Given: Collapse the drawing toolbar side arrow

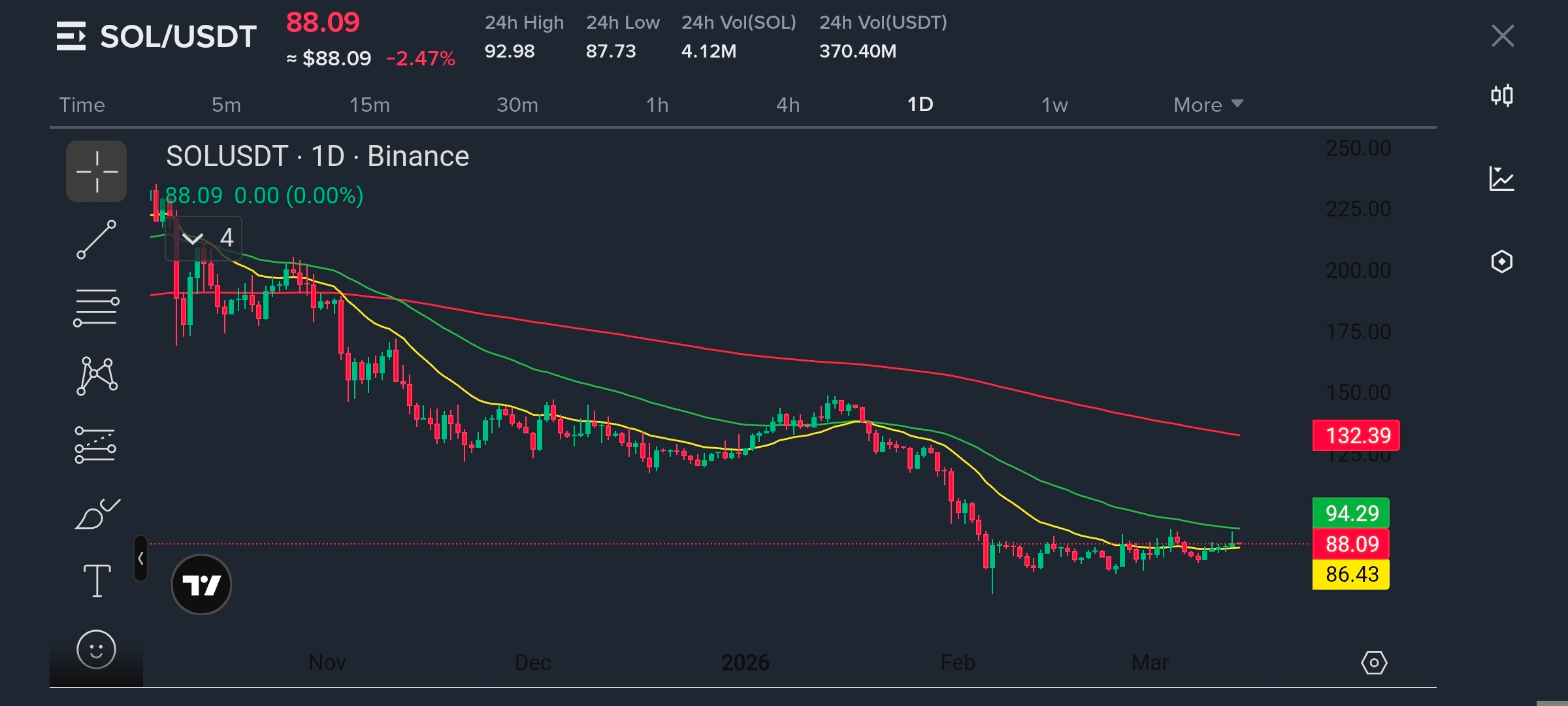Looking at the screenshot, I should [140, 558].
